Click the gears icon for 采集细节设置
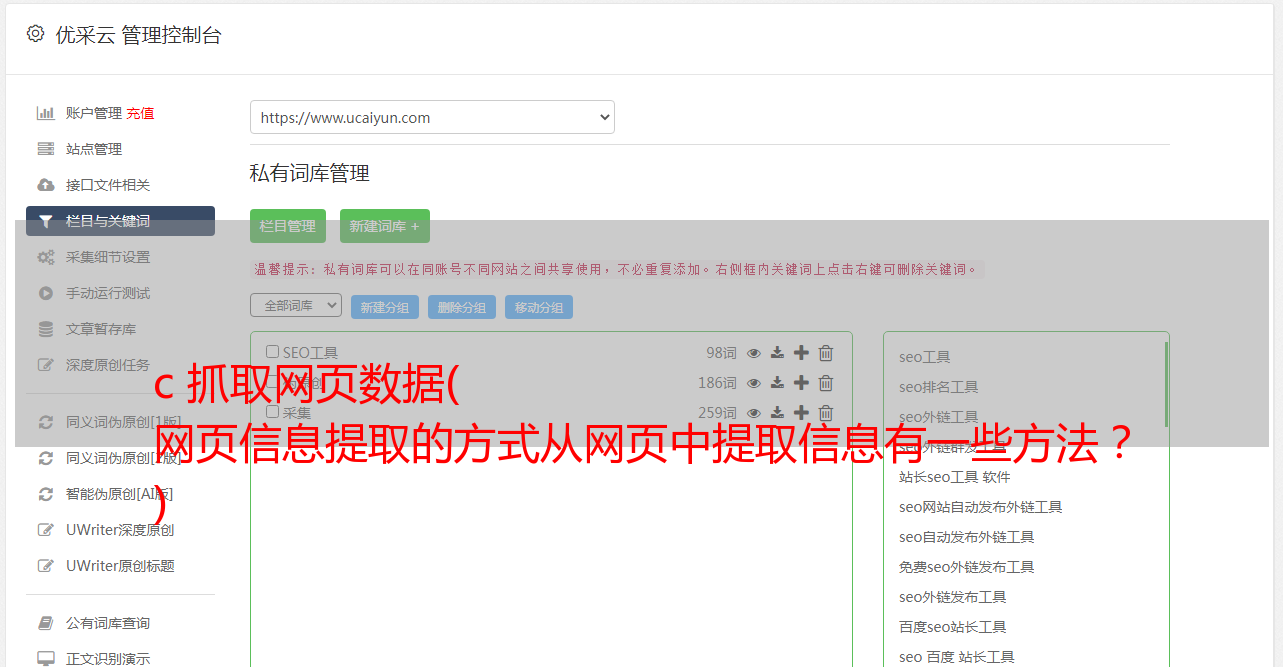1283x667 pixels. pos(46,257)
